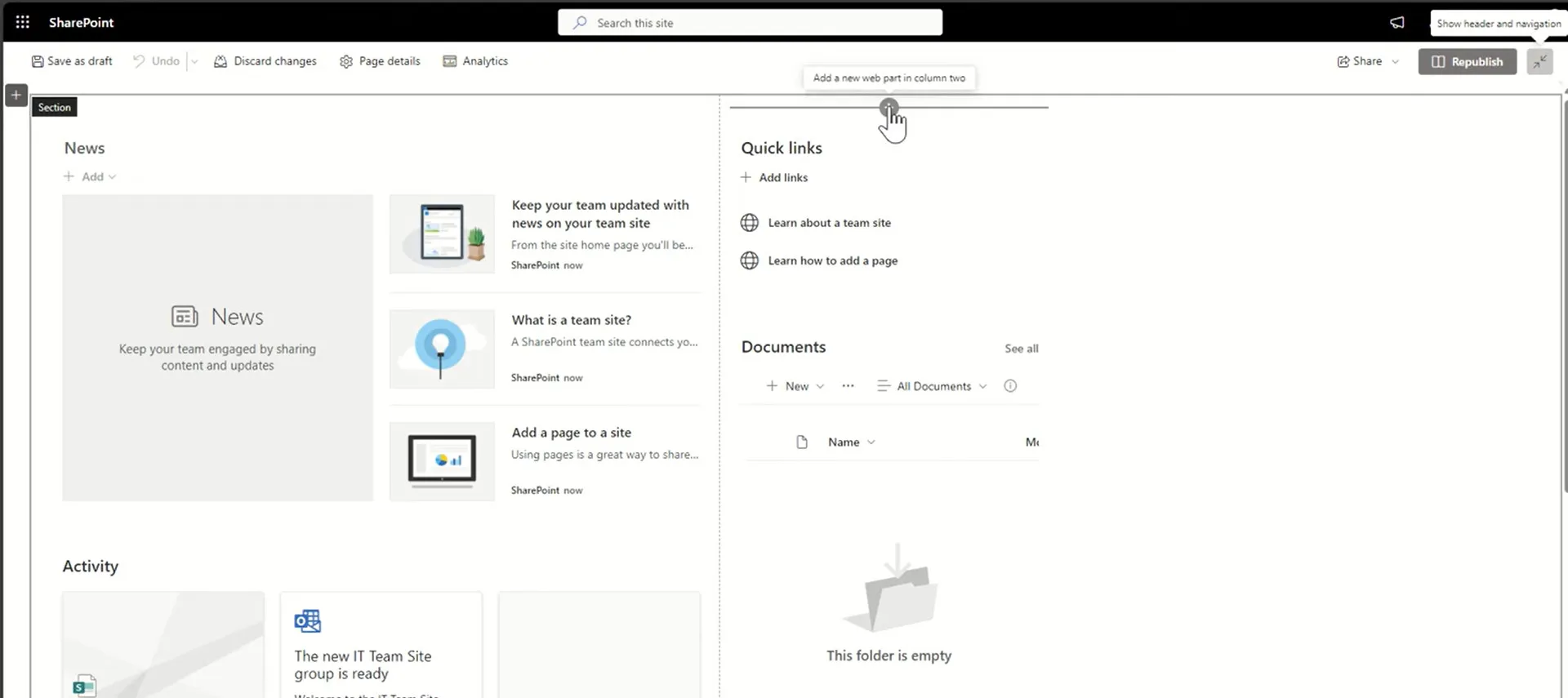
Task: Click the Quick links heading
Action: pyautogui.click(x=782, y=148)
